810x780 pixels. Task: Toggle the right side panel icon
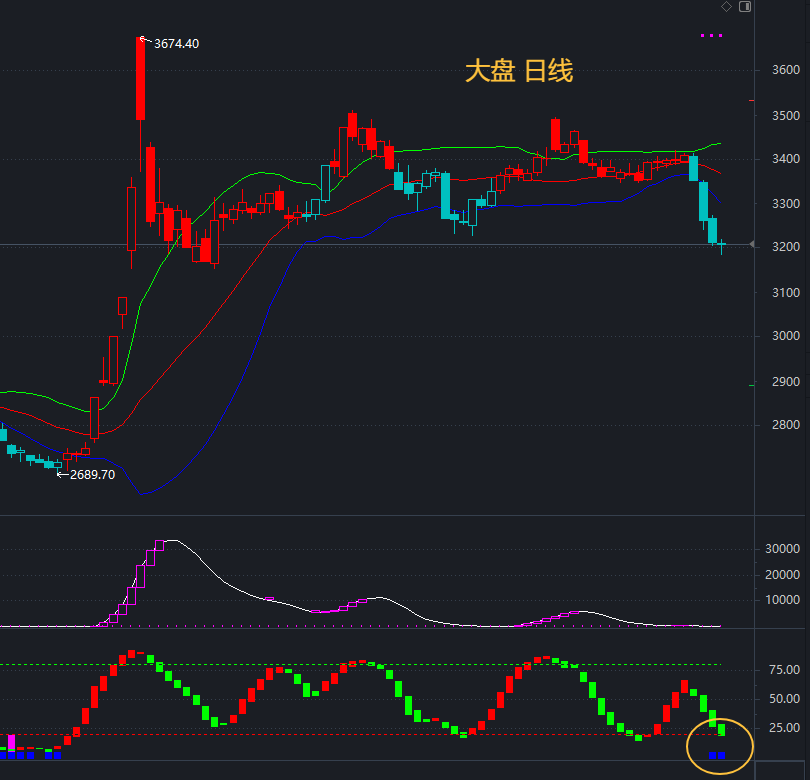pos(745,7)
